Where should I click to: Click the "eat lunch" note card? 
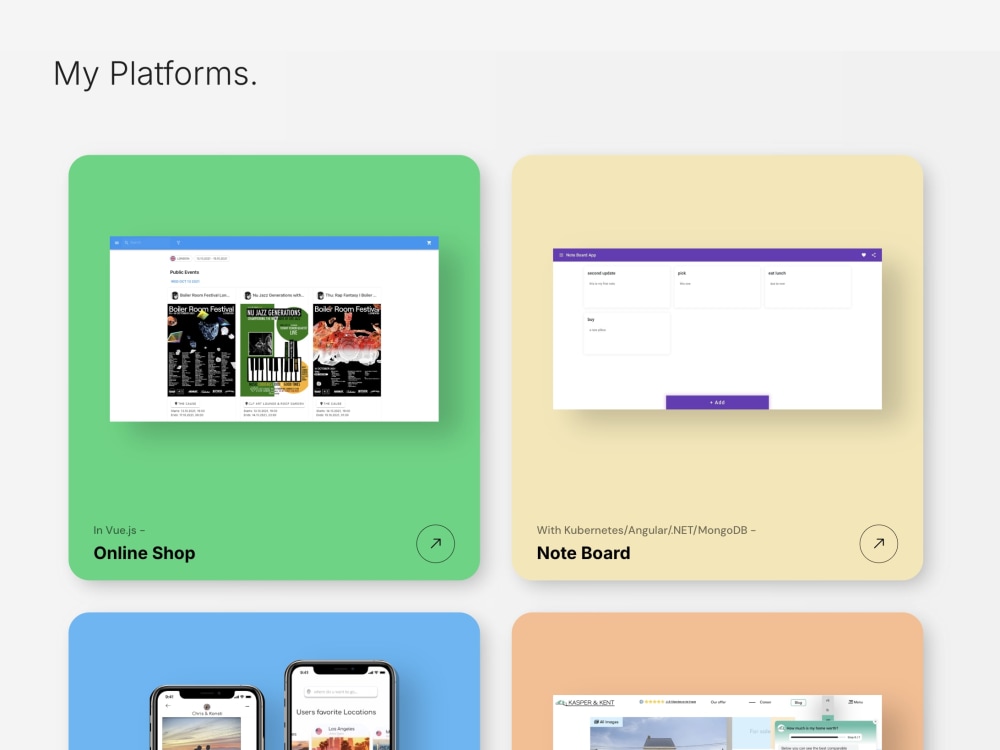click(x=807, y=287)
